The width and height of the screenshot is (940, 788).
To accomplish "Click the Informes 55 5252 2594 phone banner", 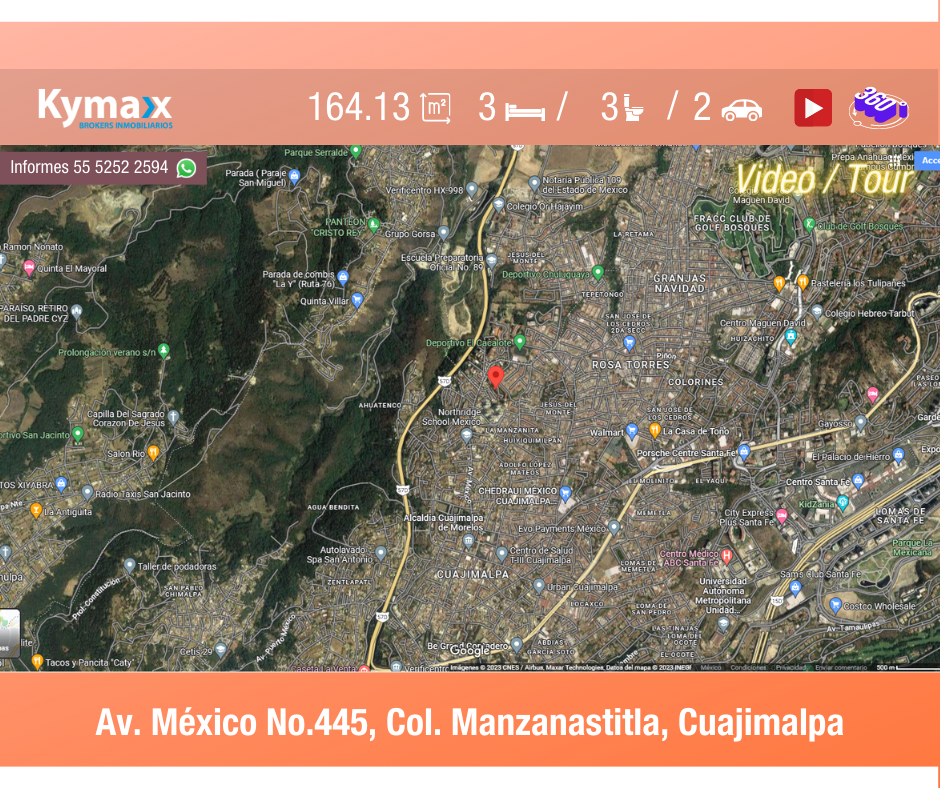I will [x=103, y=168].
